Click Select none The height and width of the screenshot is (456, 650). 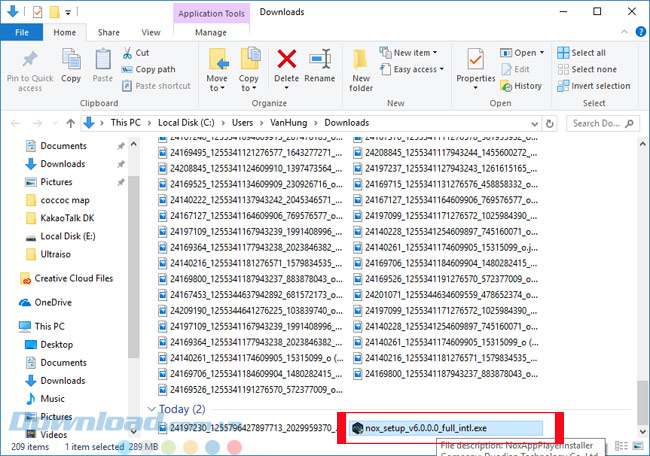click(587, 69)
